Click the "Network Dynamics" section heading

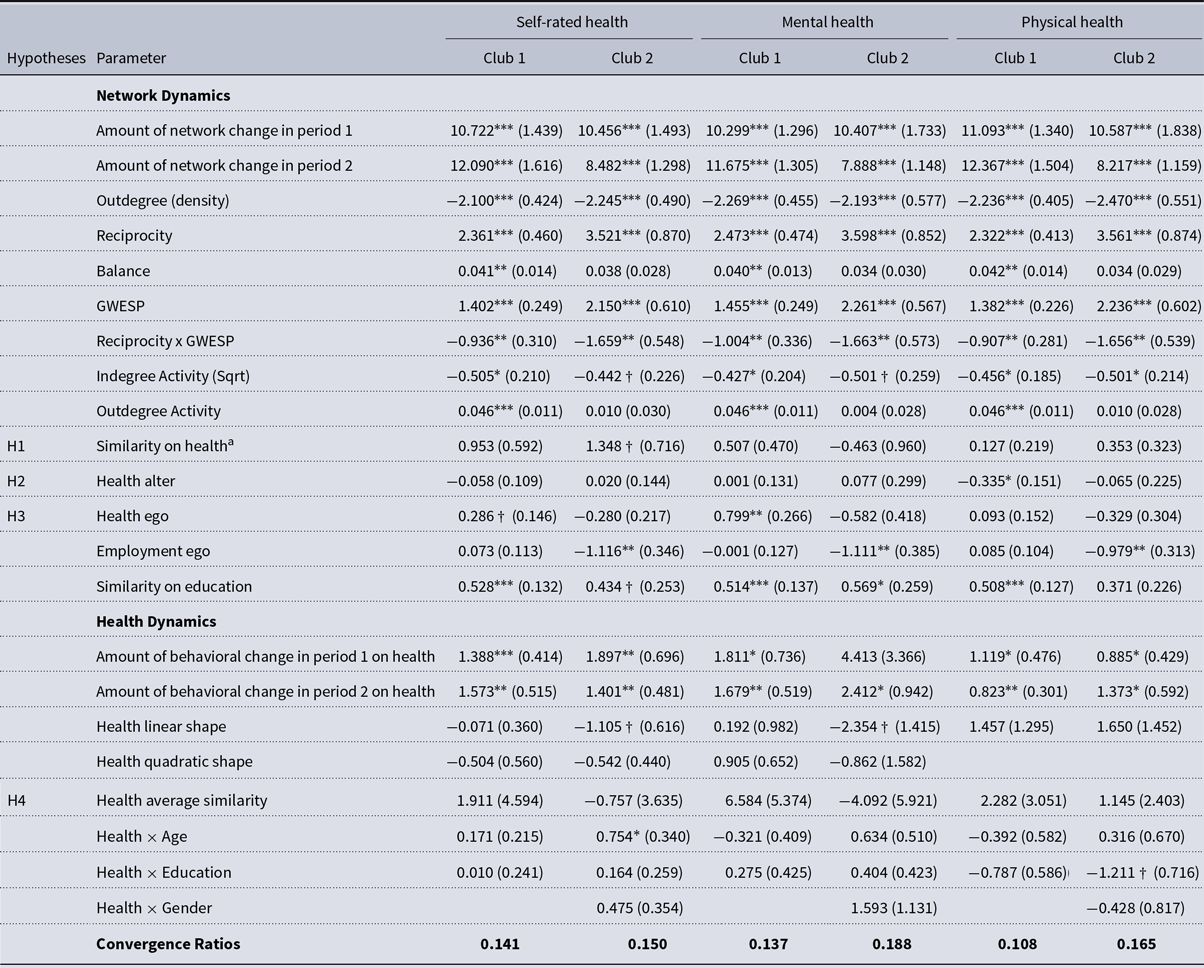163,96
